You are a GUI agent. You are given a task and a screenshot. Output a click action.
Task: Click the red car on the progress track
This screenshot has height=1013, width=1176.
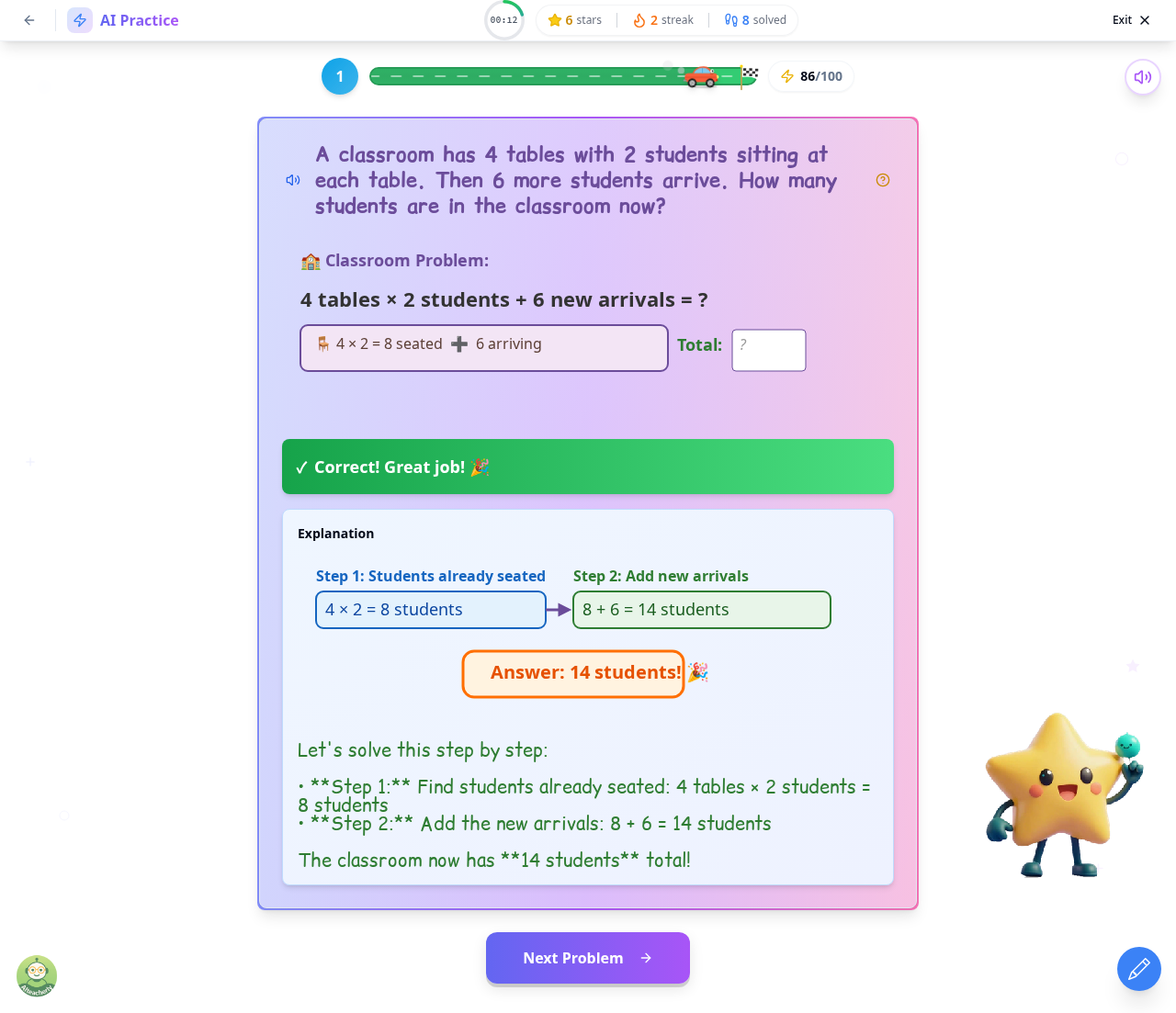tap(701, 76)
